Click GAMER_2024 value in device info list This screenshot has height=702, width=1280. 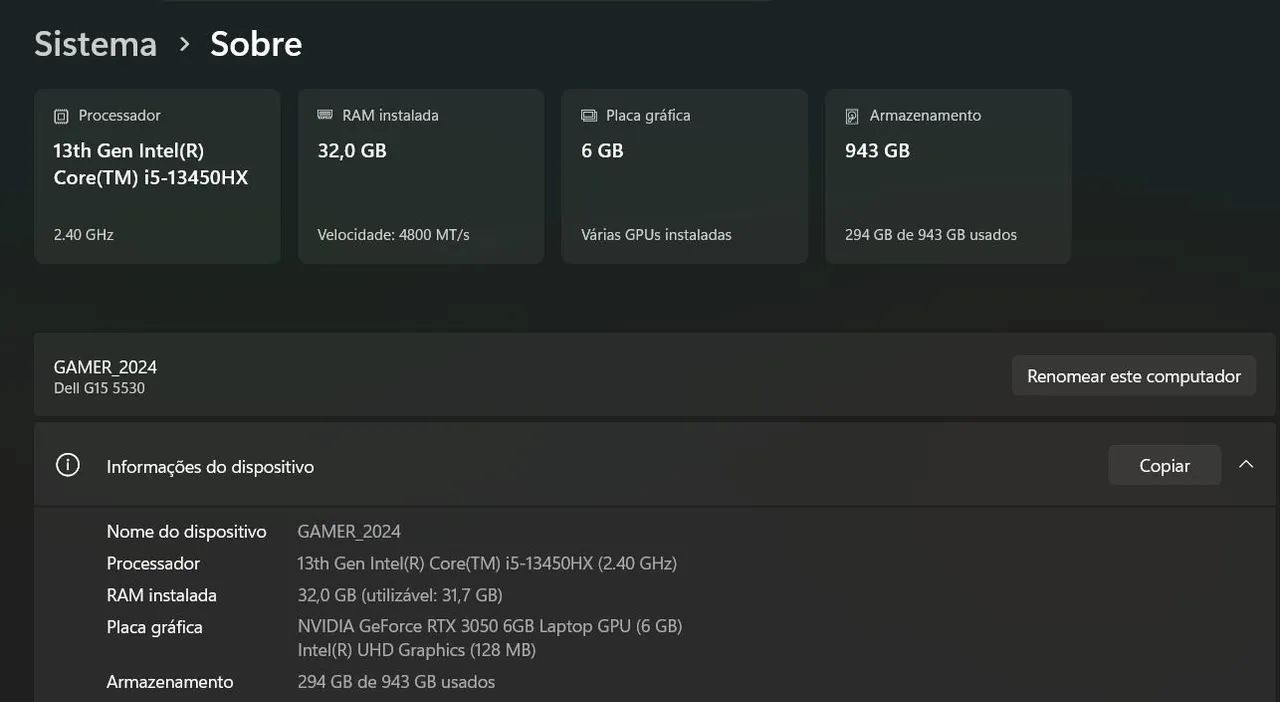pos(349,532)
